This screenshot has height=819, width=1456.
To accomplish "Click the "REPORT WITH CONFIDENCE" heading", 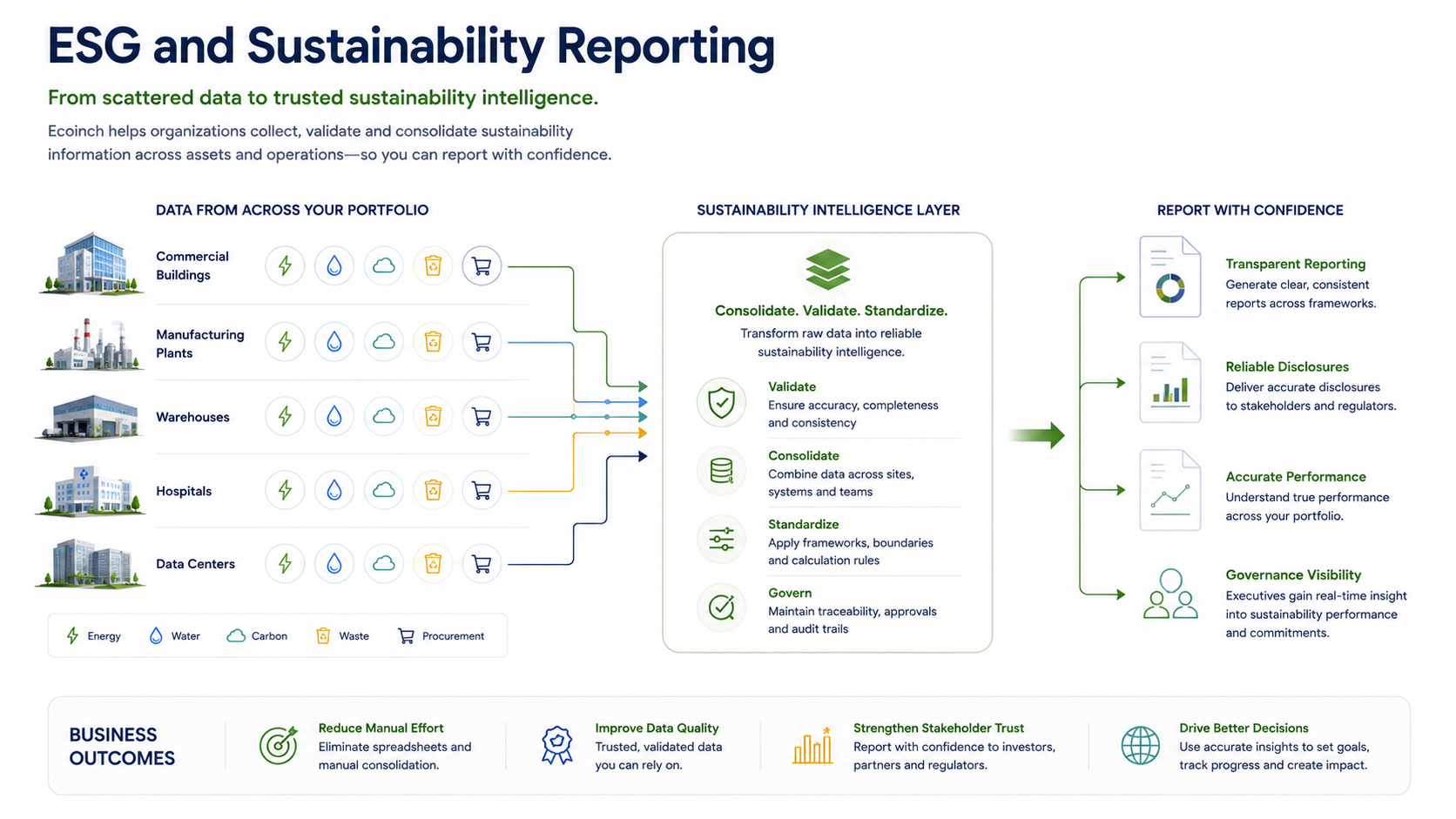I will pos(1250,210).
